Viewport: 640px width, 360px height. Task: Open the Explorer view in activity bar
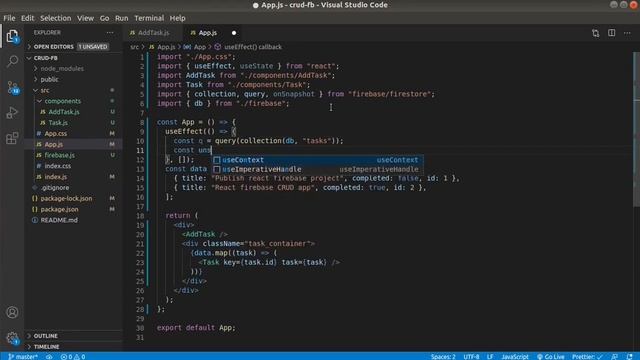pyautogui.click(x=12, y=37)
